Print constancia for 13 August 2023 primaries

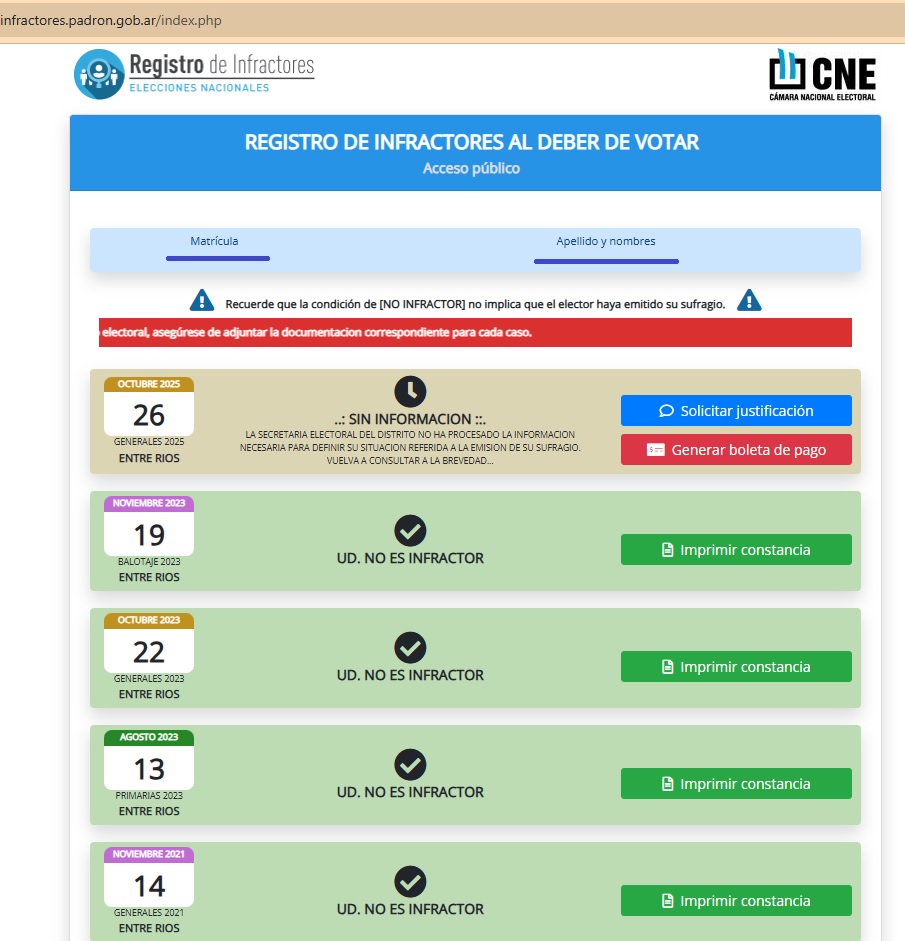pos(736,784)
